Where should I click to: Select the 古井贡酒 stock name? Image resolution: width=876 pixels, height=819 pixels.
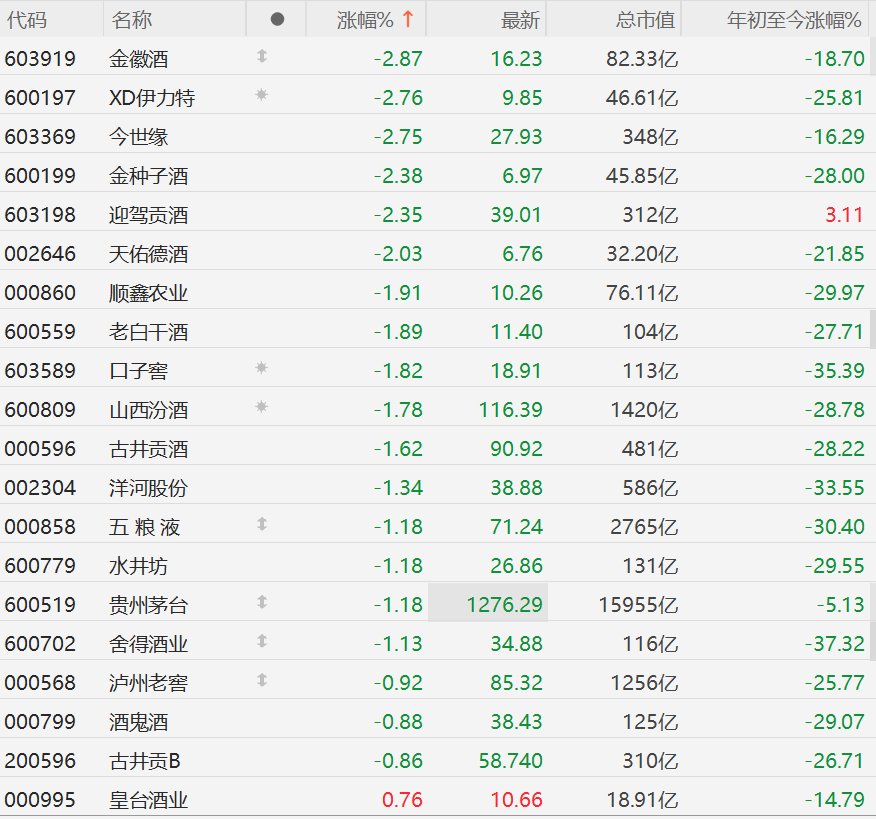coord(149,449)
